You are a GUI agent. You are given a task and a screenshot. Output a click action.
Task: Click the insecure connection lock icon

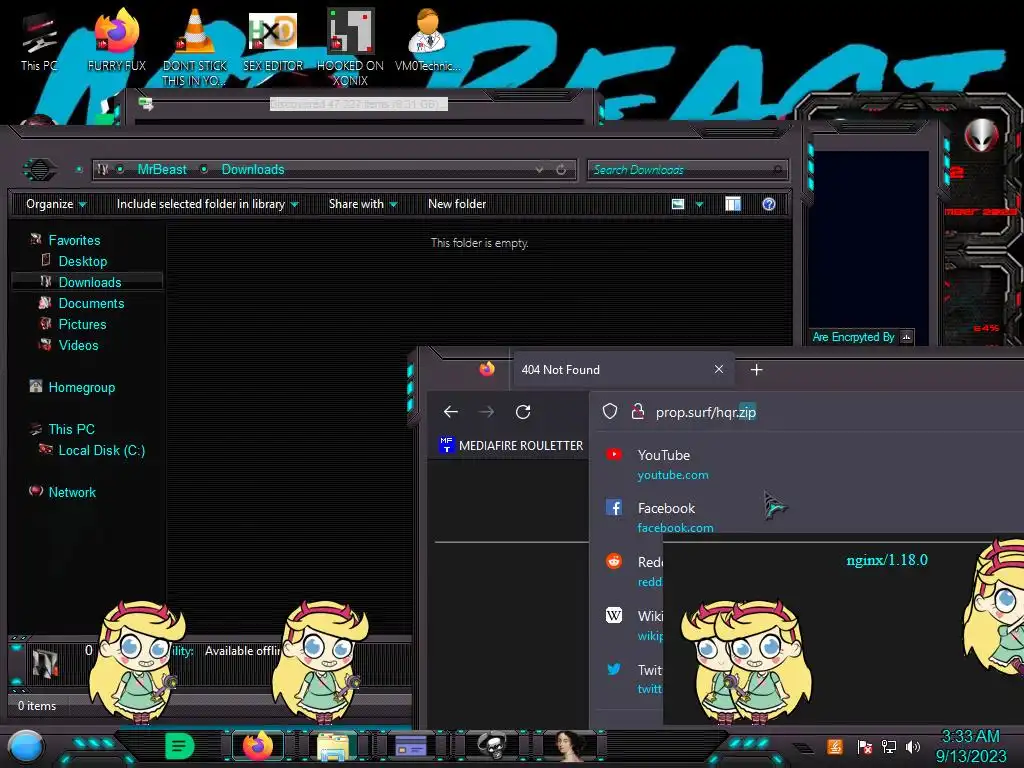coord(637,411)
